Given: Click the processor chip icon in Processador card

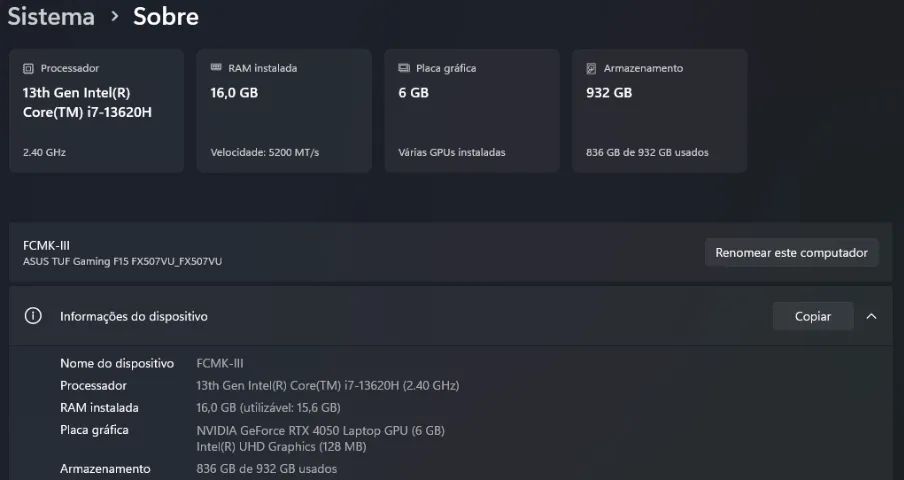Looking at the screenshot, I should pos(28,69).
